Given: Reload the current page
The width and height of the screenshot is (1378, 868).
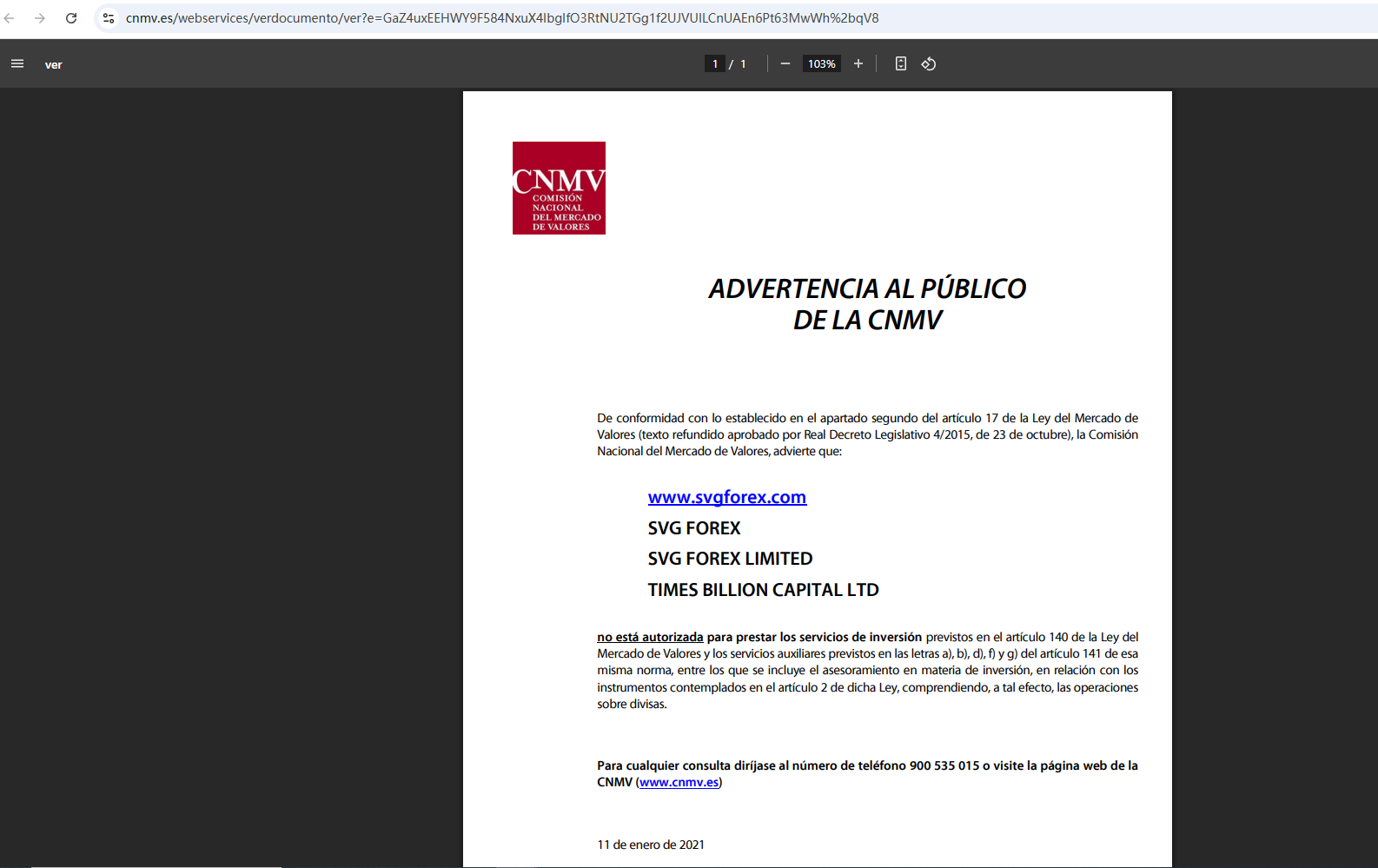Looking at the screenshot, I should coord(71,18).
